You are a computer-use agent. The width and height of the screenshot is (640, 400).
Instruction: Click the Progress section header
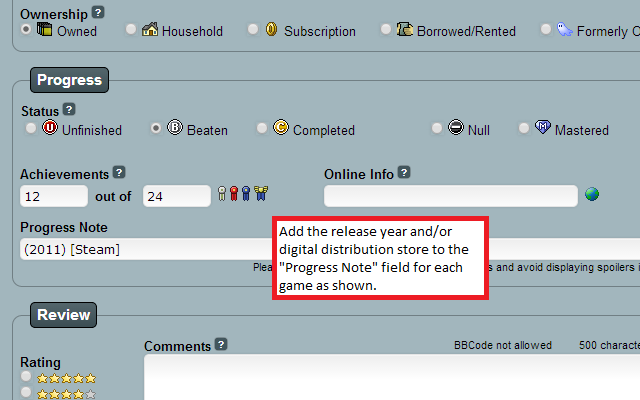click(69, 80)
